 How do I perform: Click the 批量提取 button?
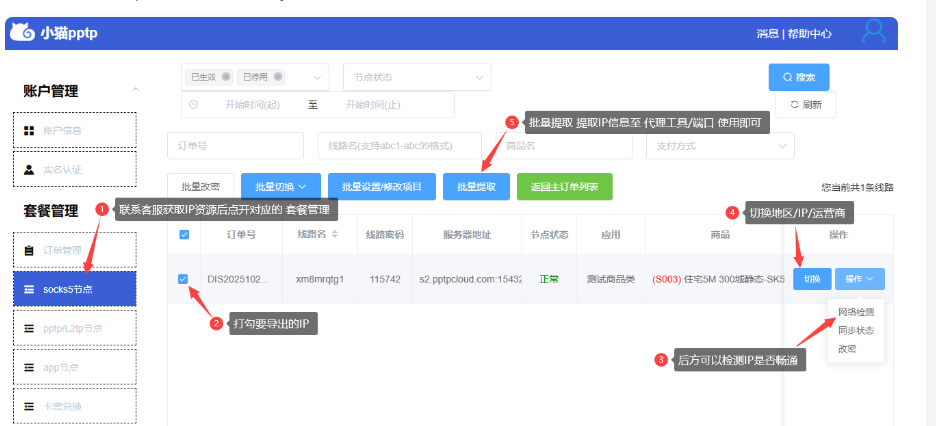pos(476,187)
